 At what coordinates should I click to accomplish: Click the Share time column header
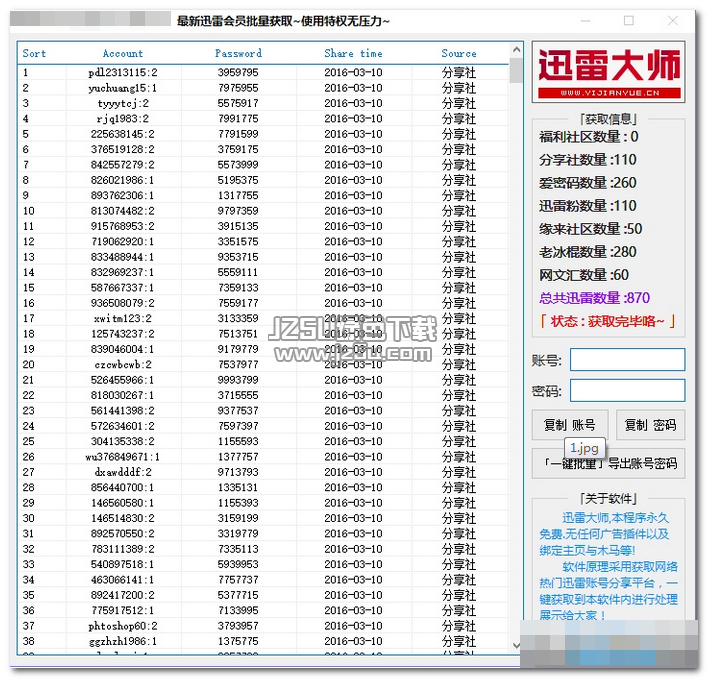[354, 53]
